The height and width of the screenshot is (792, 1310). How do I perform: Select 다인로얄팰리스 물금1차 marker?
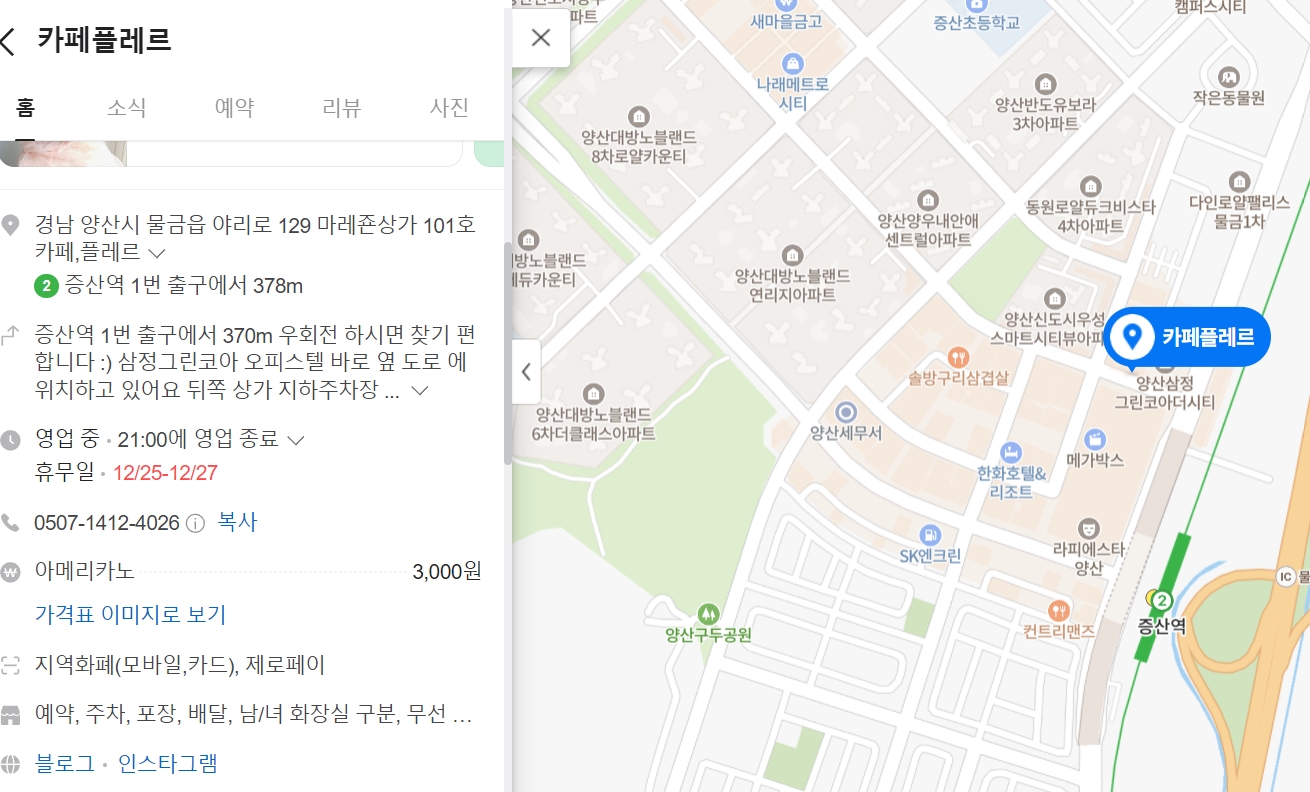(x=1240, y=181)
